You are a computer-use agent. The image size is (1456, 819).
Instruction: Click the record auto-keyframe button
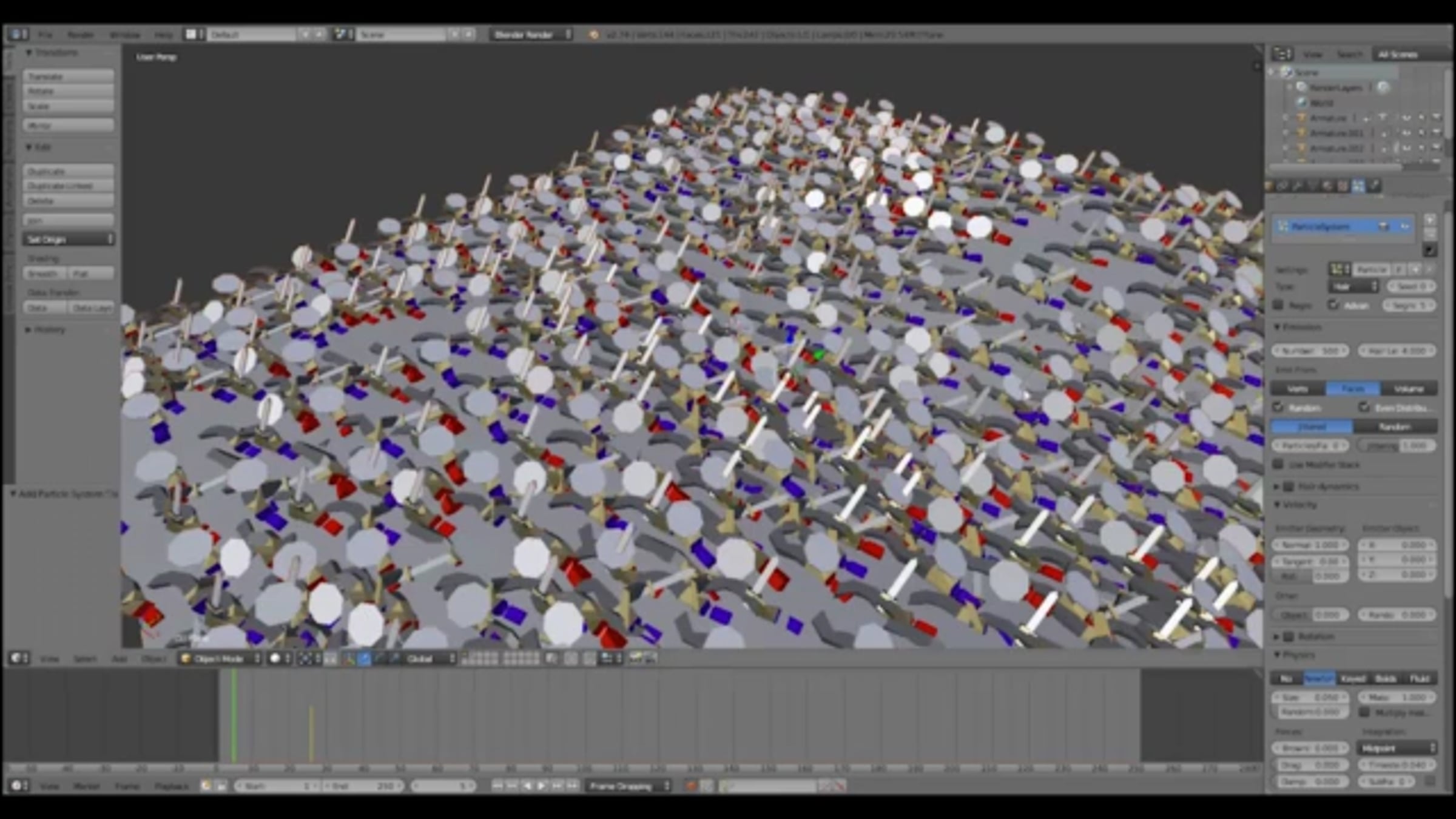[x=691, y=786]
